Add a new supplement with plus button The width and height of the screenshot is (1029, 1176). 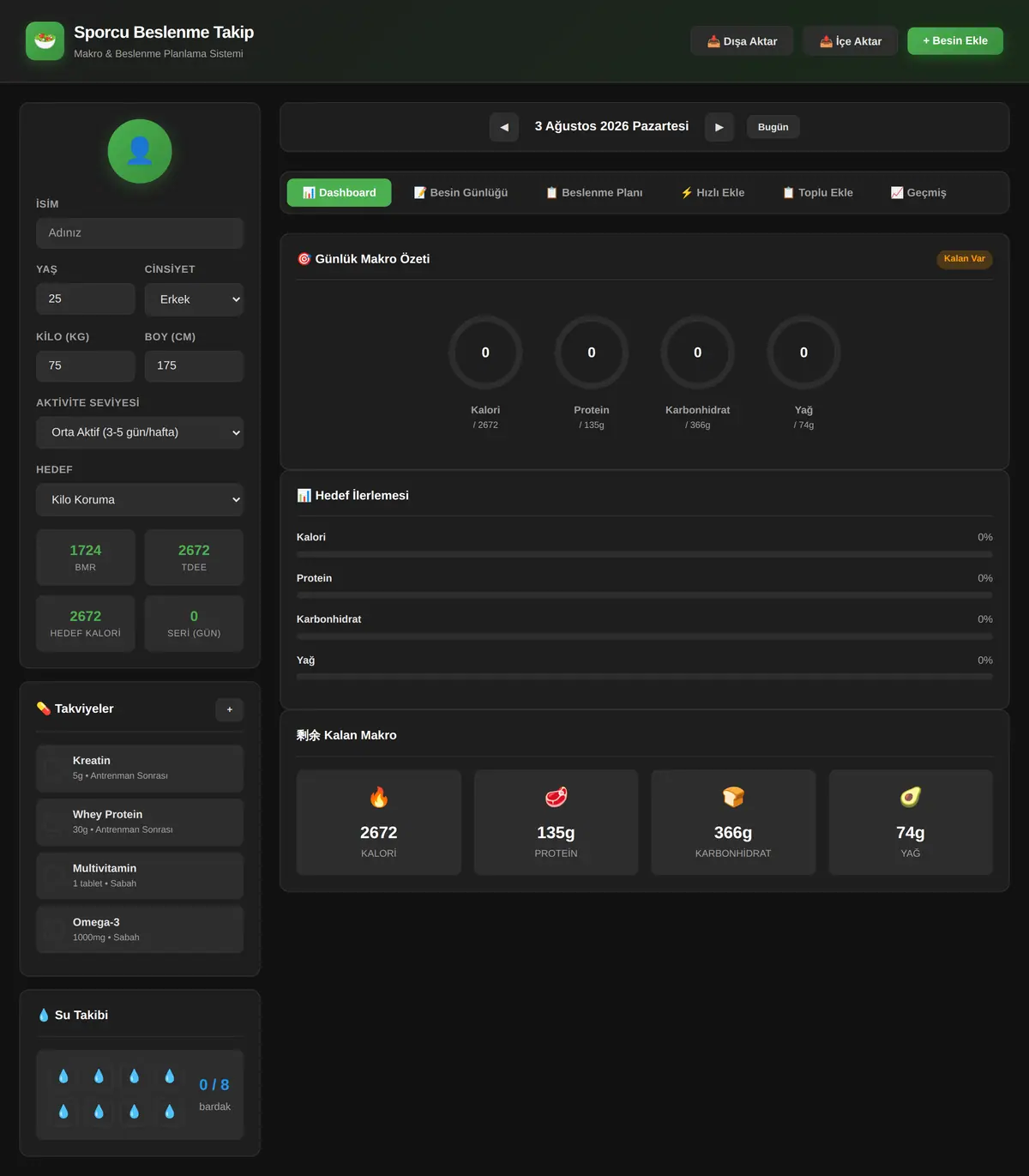click(x=230, y=709)
